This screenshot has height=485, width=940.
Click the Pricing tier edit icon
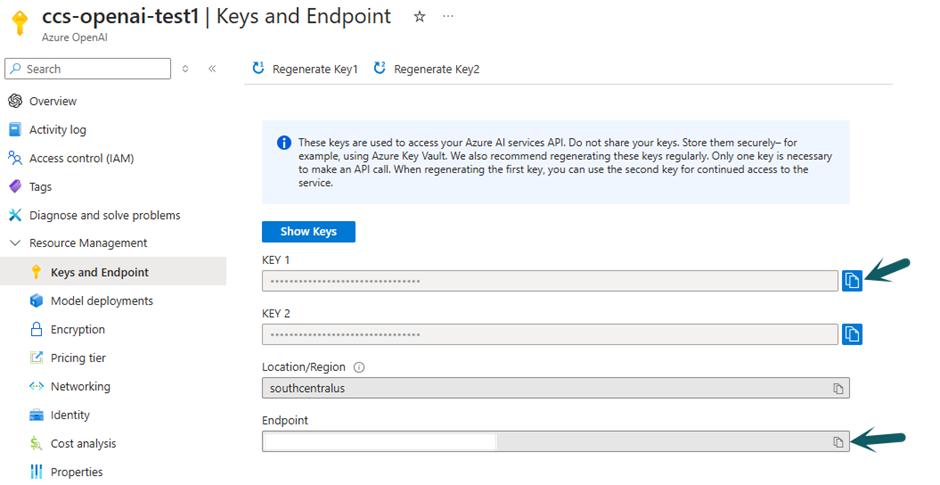[36, 357]
